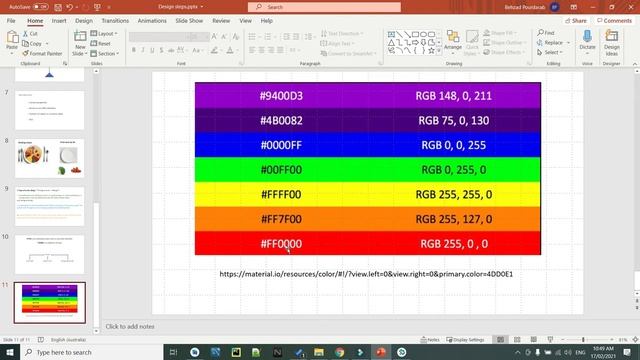This screenshot has height=360, width=640.
Task: Click the Reset slide button
Action: point(101,43)
